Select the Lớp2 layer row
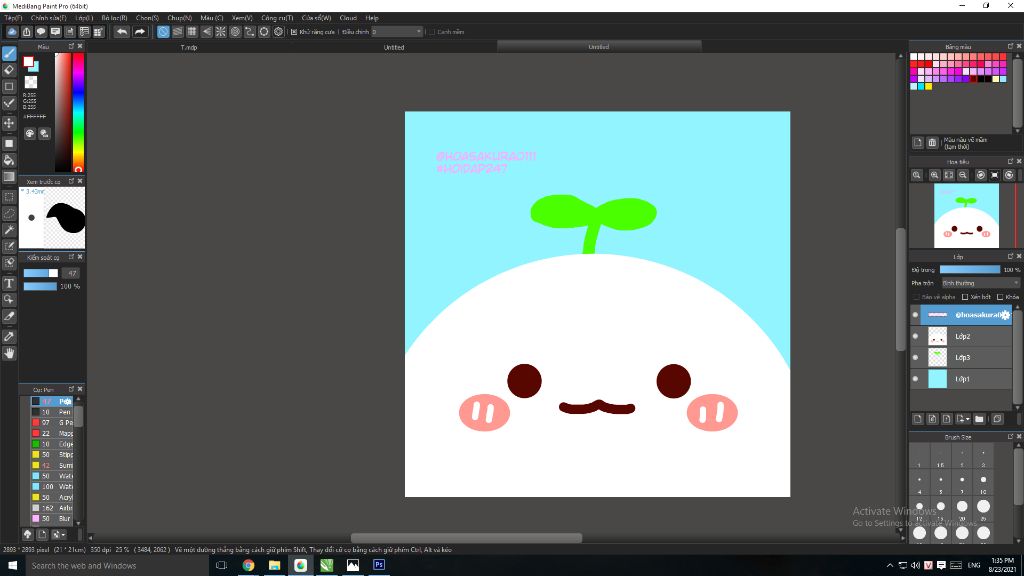Screen dimensions: 1024x576 [x=962, y=336]
